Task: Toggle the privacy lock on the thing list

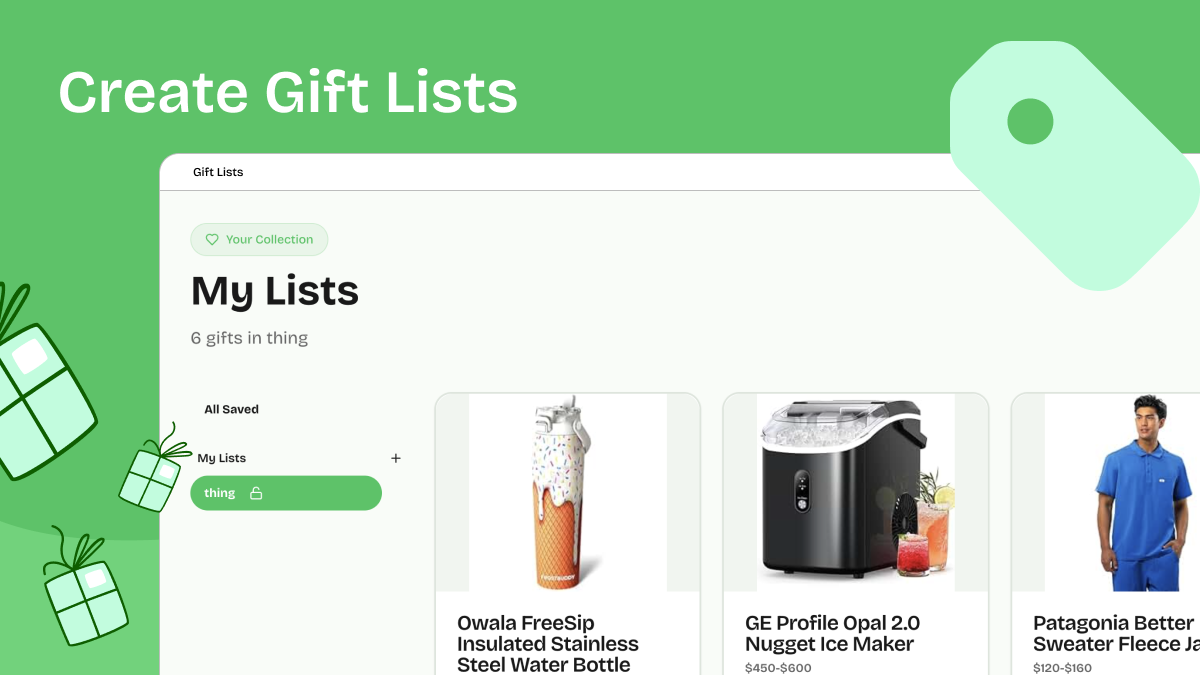Action: (x=256, y=492)
